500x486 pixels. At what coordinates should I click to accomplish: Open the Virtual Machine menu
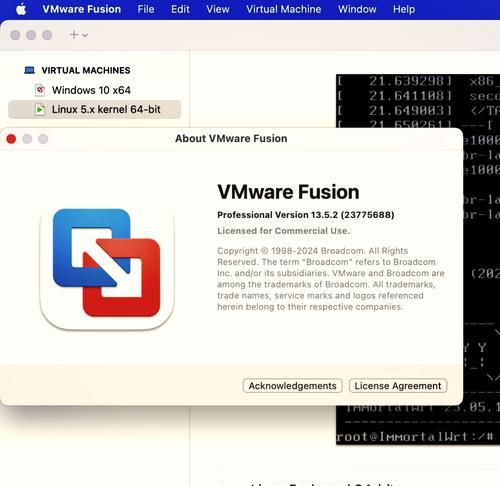click(284, 9)
